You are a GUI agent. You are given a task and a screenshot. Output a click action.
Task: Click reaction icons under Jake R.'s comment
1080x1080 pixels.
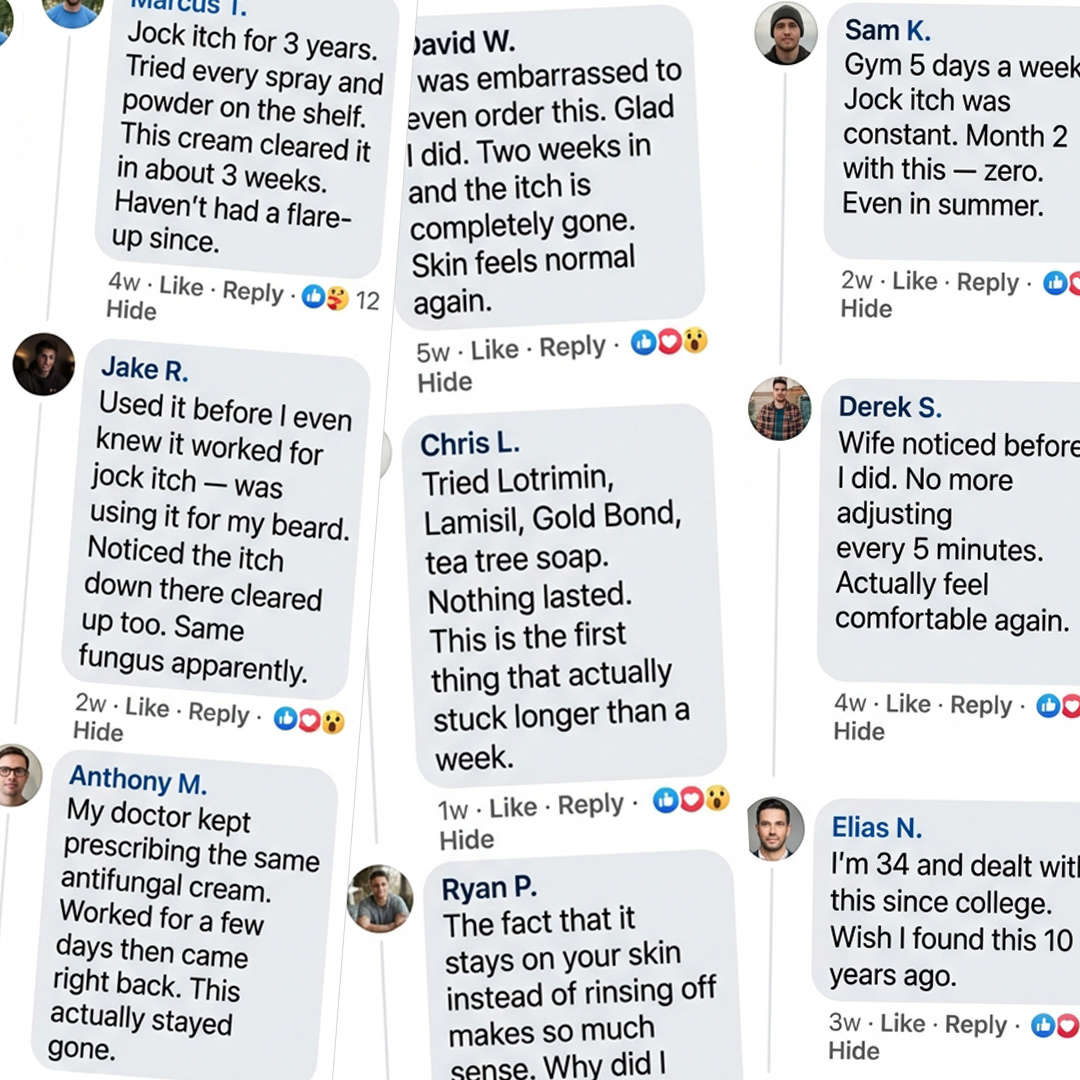click(309, 719)
